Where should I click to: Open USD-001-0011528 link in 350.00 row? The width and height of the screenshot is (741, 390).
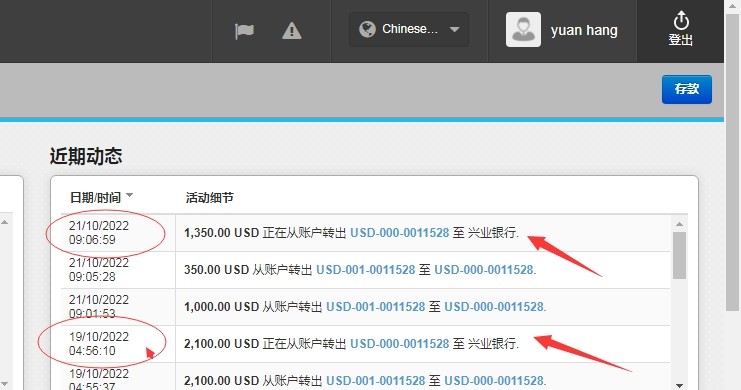coord(365,269)
